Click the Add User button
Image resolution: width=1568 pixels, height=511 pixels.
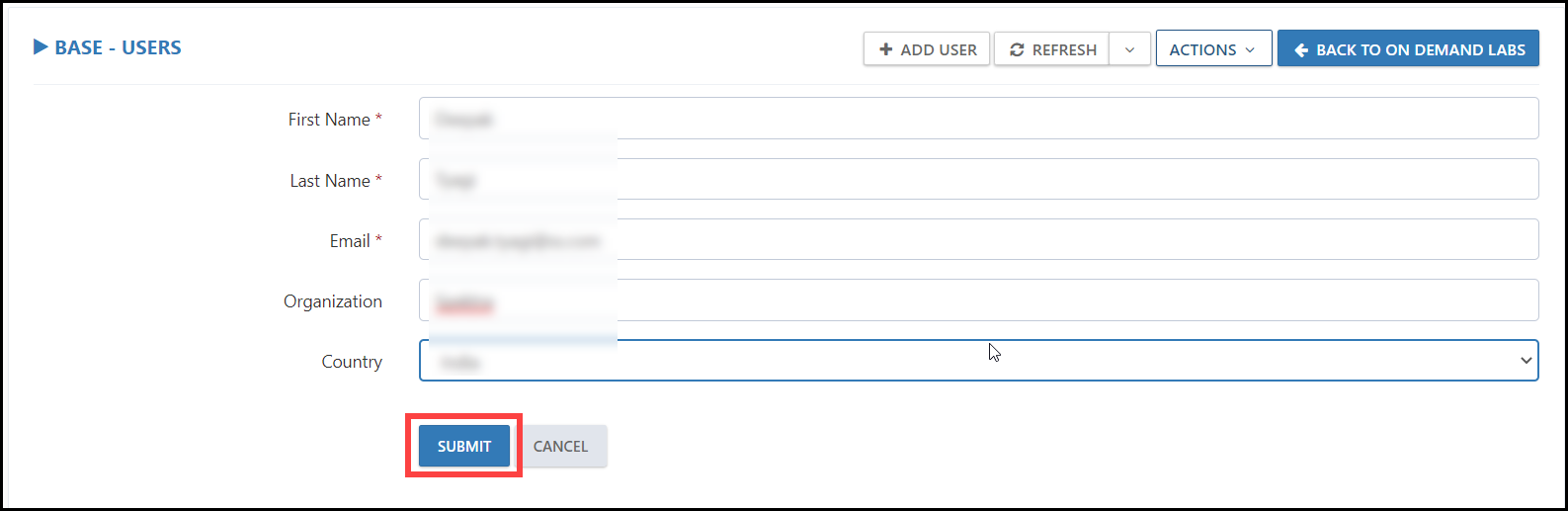pos(927,49)
